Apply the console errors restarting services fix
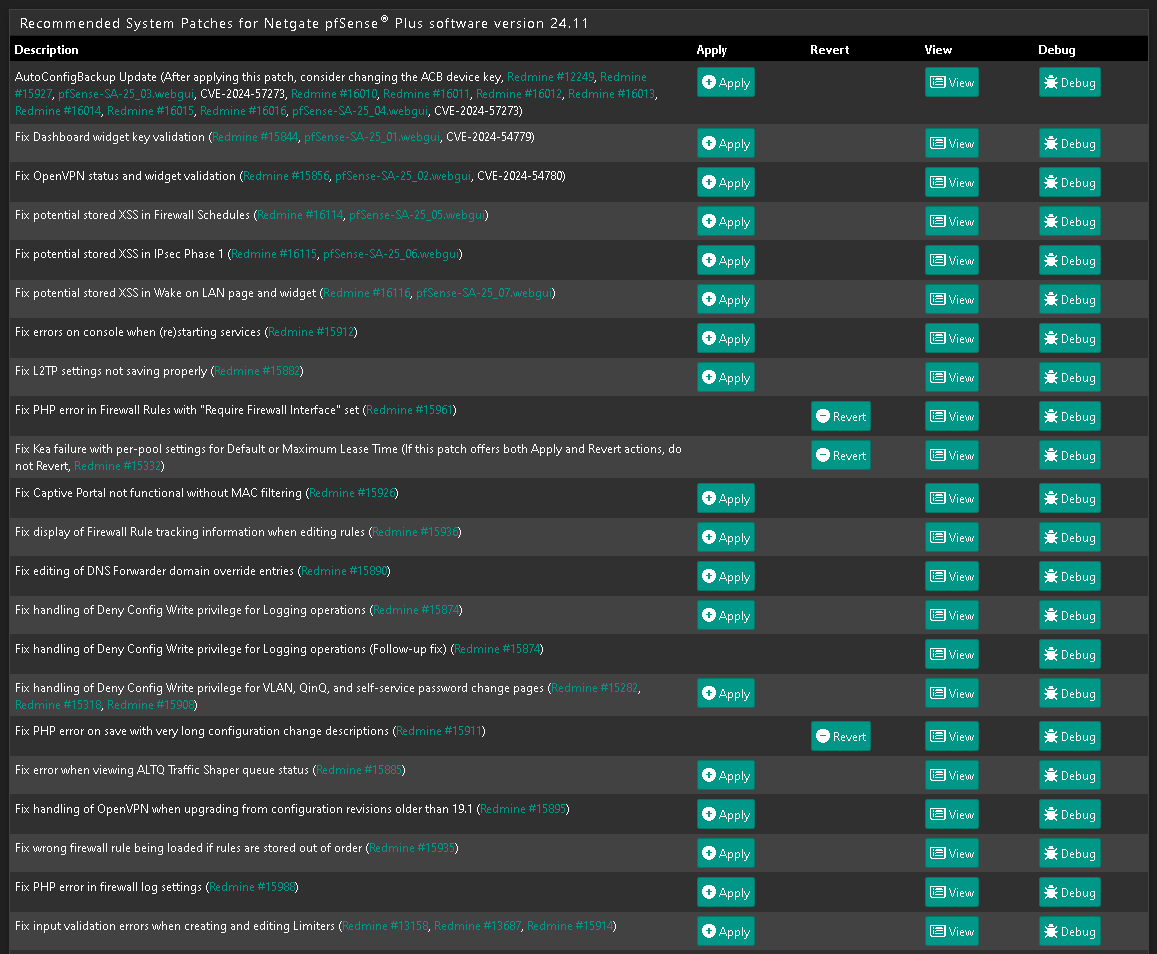Viewport: 1157px width, 954px height. coord(725,339)
